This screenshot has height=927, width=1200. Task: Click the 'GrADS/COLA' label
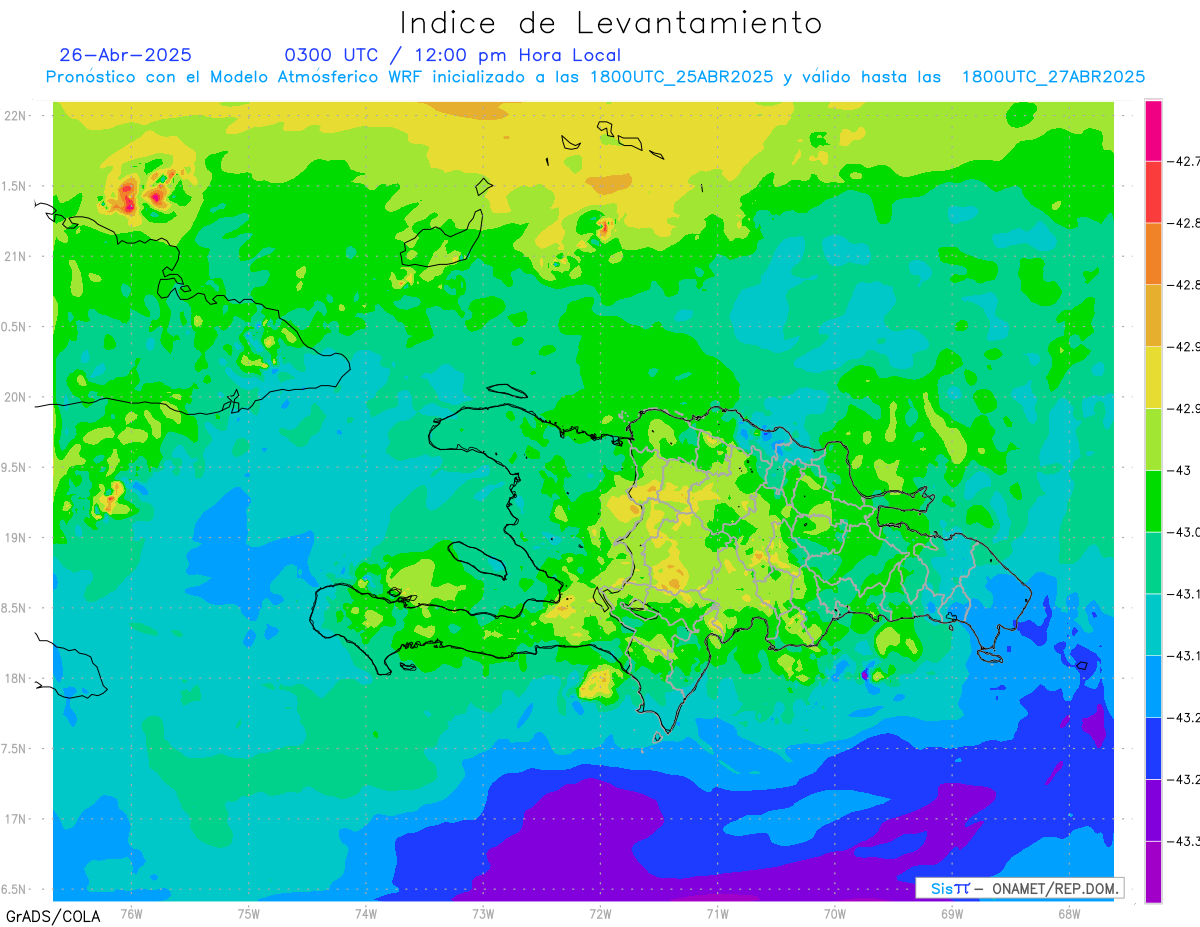[53, 916]
